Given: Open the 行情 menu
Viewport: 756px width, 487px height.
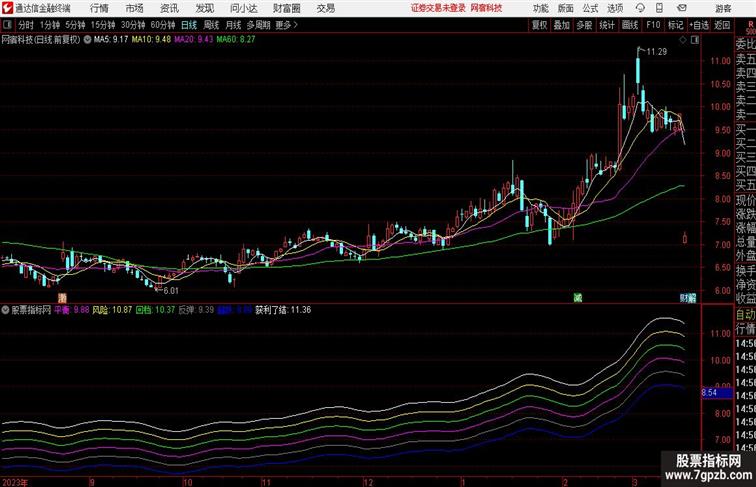Looking at the screenshot, I should pos(99,8).
